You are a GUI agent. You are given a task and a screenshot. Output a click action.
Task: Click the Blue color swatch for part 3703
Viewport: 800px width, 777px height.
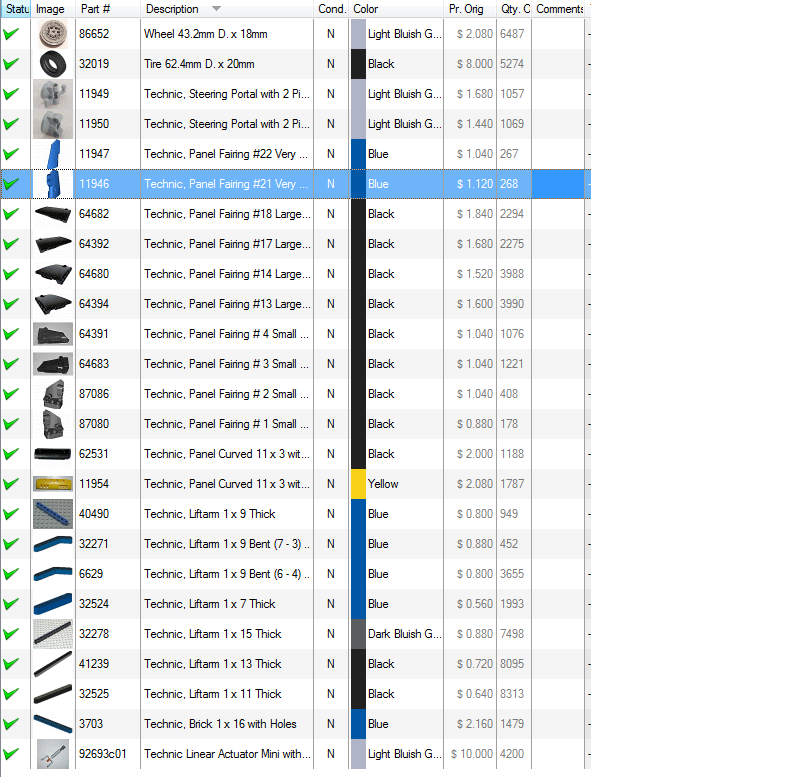coord(359,724)
